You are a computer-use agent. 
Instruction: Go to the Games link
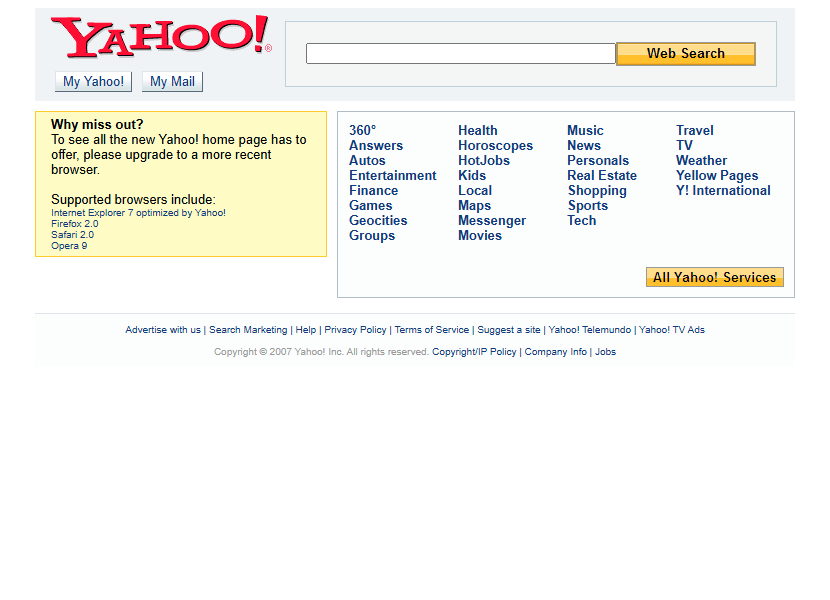tap(371, 205)
